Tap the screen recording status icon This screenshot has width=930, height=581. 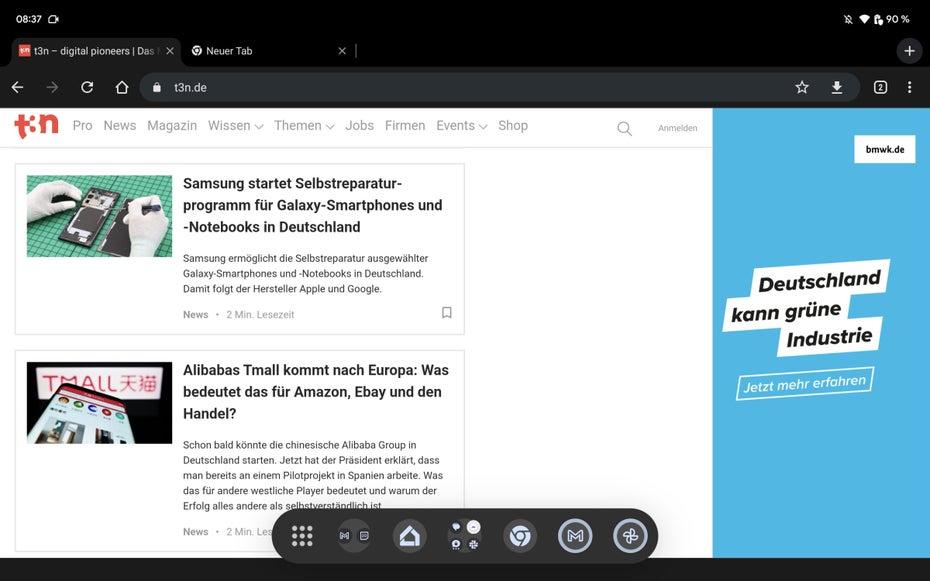[53, 19]
